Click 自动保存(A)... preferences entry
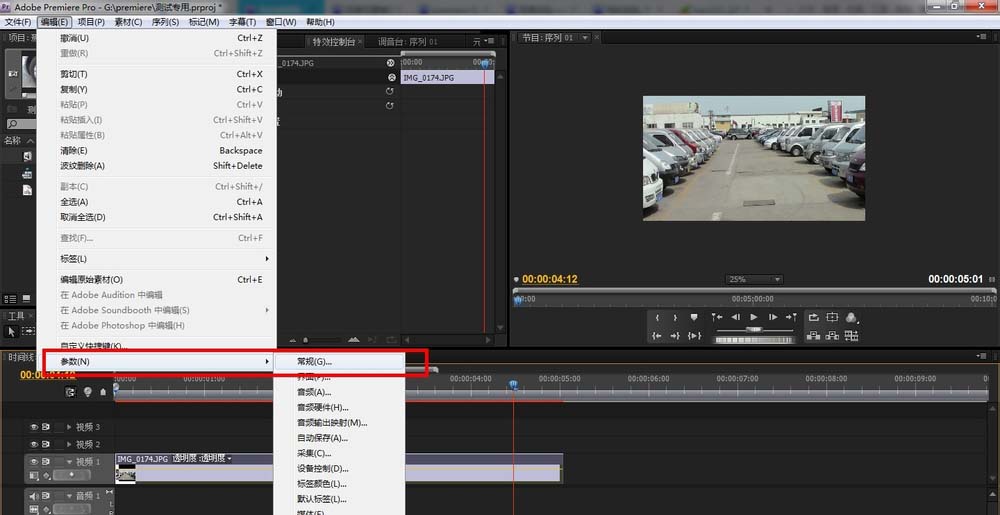Image resolution: width=1000 pixels, height=515 pixels. click(322, 438)
